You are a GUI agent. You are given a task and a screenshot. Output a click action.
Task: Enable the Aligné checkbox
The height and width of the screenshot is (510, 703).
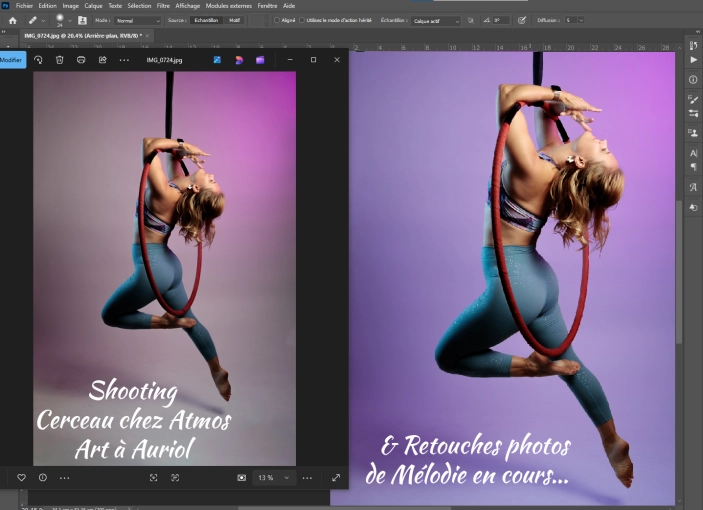pos(277,20)
